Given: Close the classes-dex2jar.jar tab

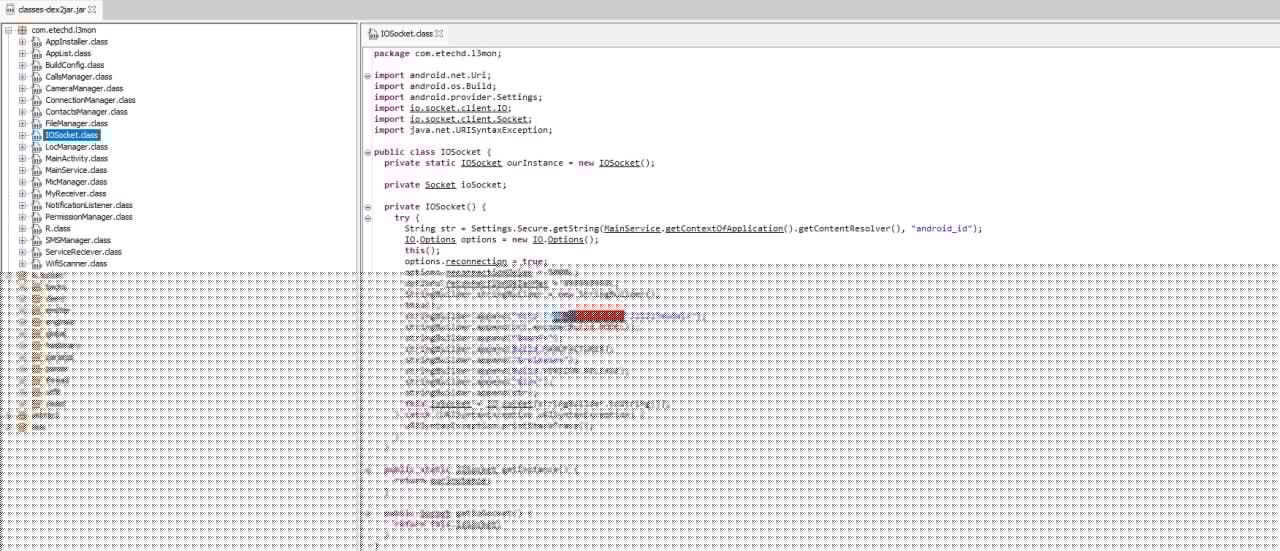Looking at the screenshot, I should 92,9.
